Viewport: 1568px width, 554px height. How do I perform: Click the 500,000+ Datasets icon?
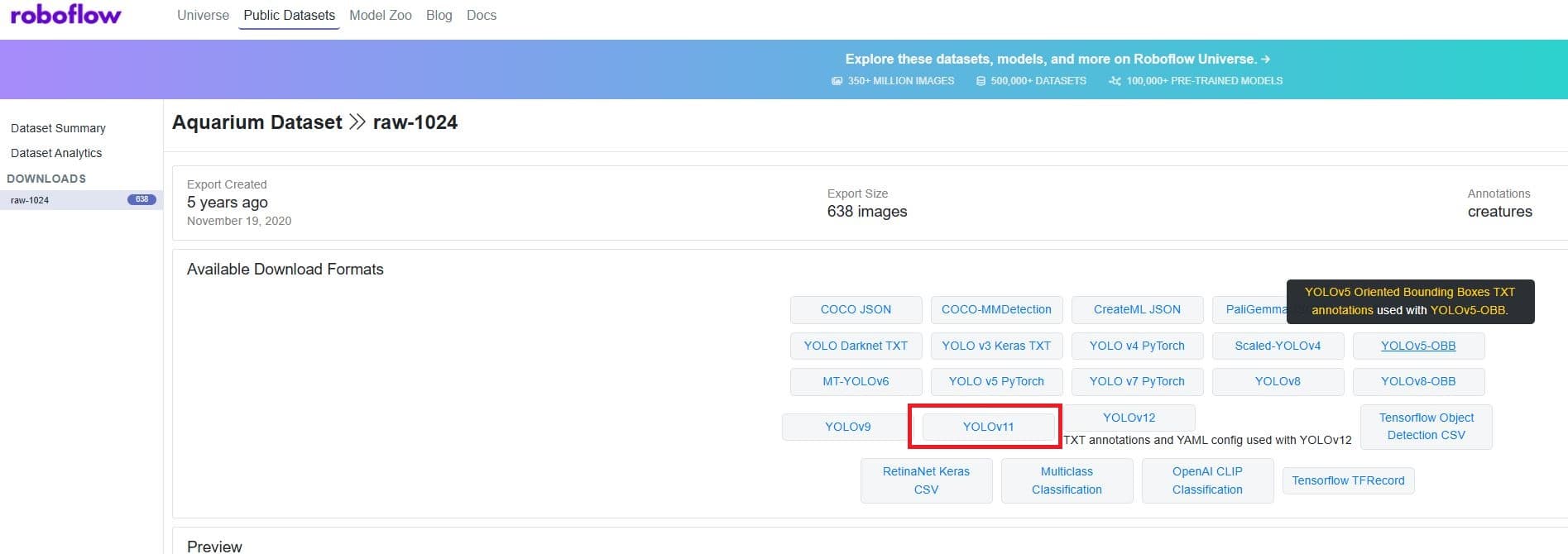(x=981, y=81)
